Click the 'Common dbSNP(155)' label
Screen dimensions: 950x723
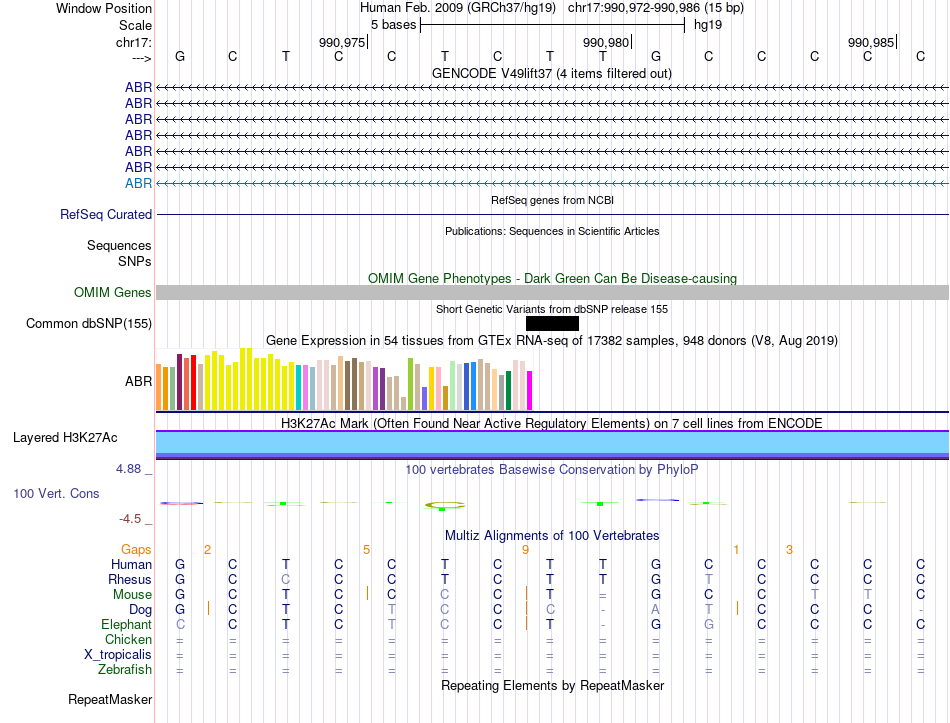tap(89, 324)
